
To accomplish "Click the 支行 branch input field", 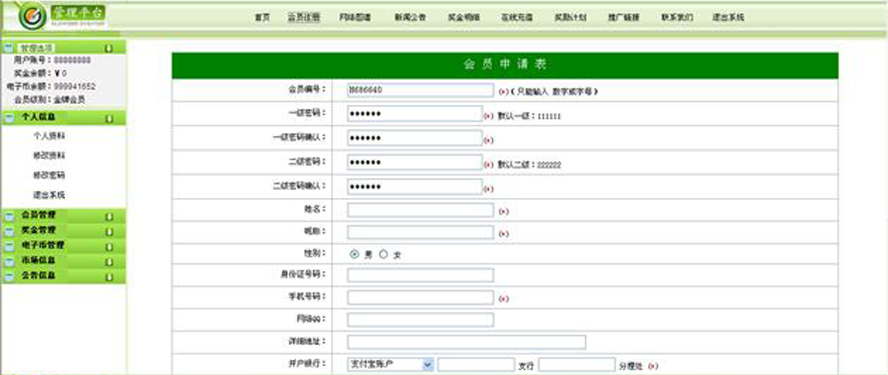I will coord(476,365).
